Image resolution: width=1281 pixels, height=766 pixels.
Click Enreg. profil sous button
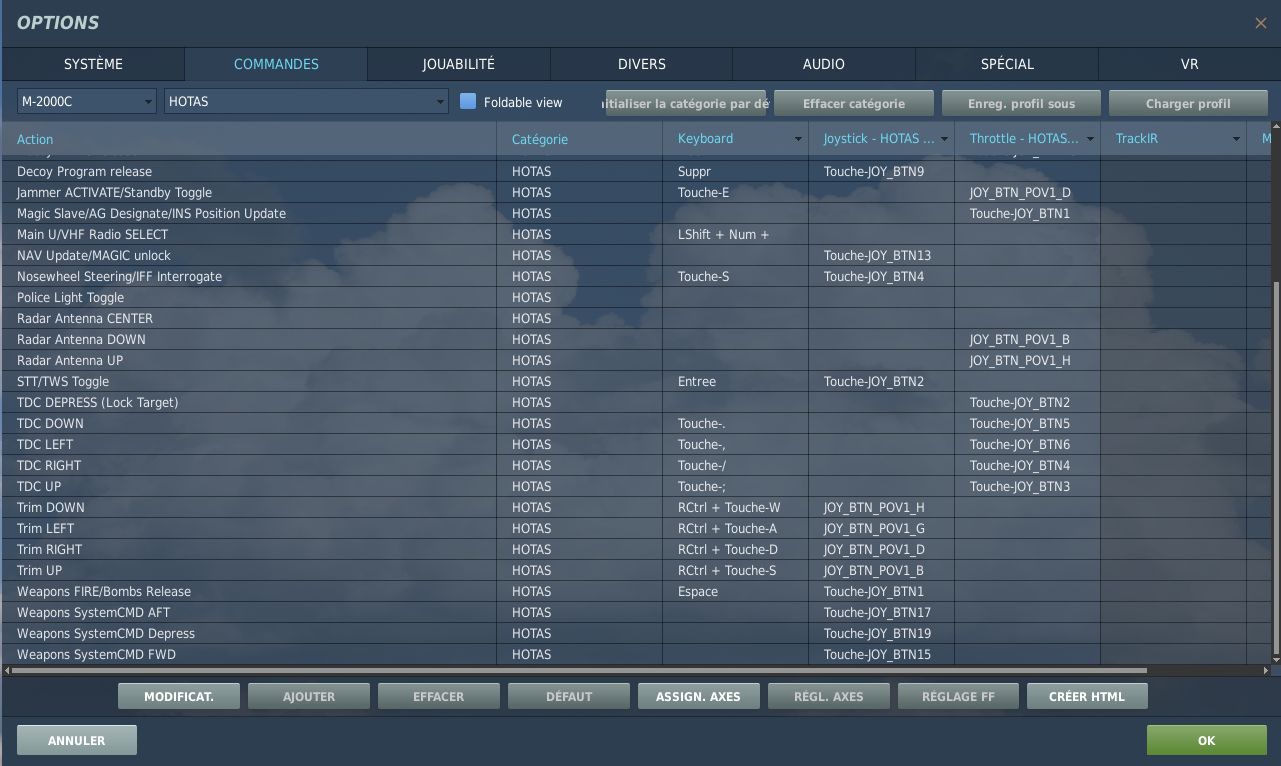point(1021,103)
